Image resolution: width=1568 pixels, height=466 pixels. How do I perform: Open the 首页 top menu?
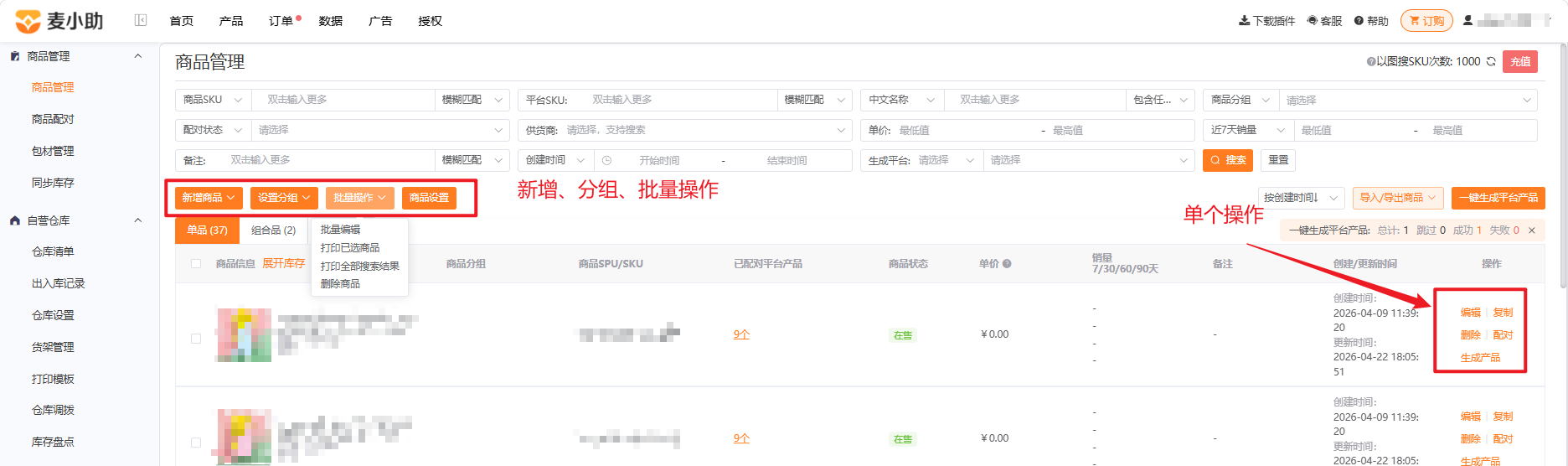click(181, 21)
